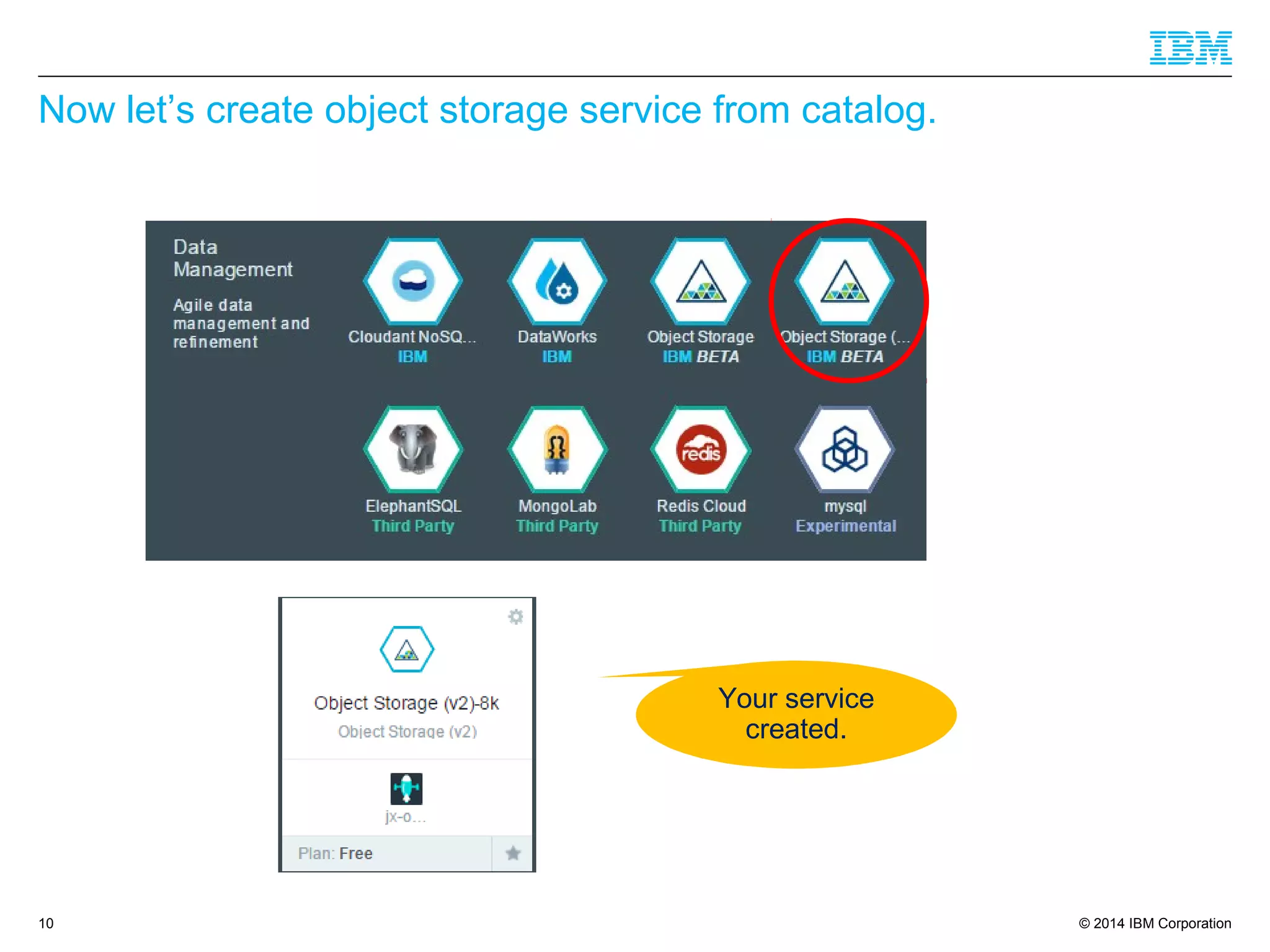Click 'Agile data management and refinement' description

tap(241, 324)
